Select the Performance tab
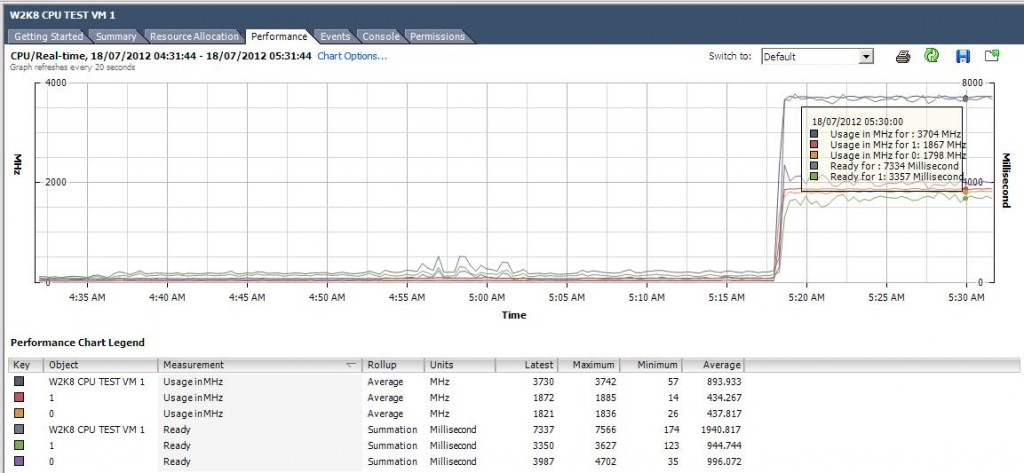Viewport: 1024px width, 473px height. (279, 37)
